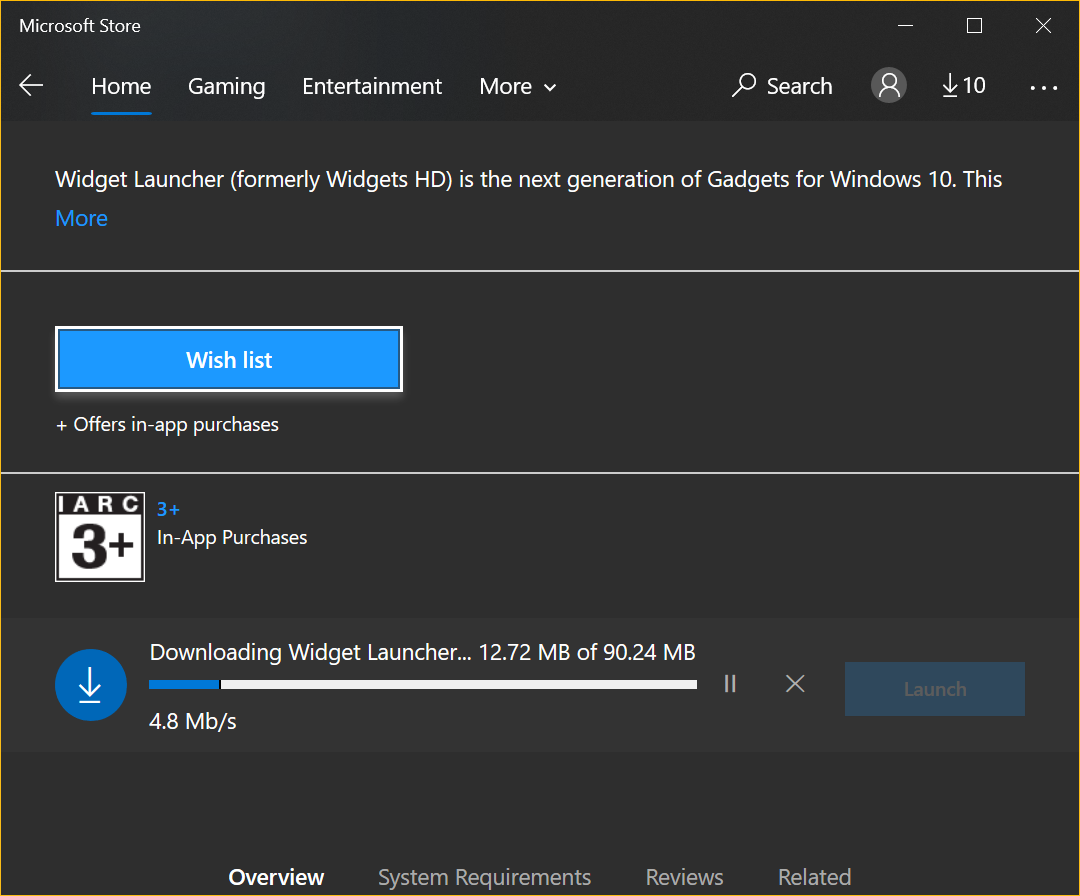1080x896 pixels.
Task: Expand the app description via More link
Action: pyautogui.click(x=81, y=218)
